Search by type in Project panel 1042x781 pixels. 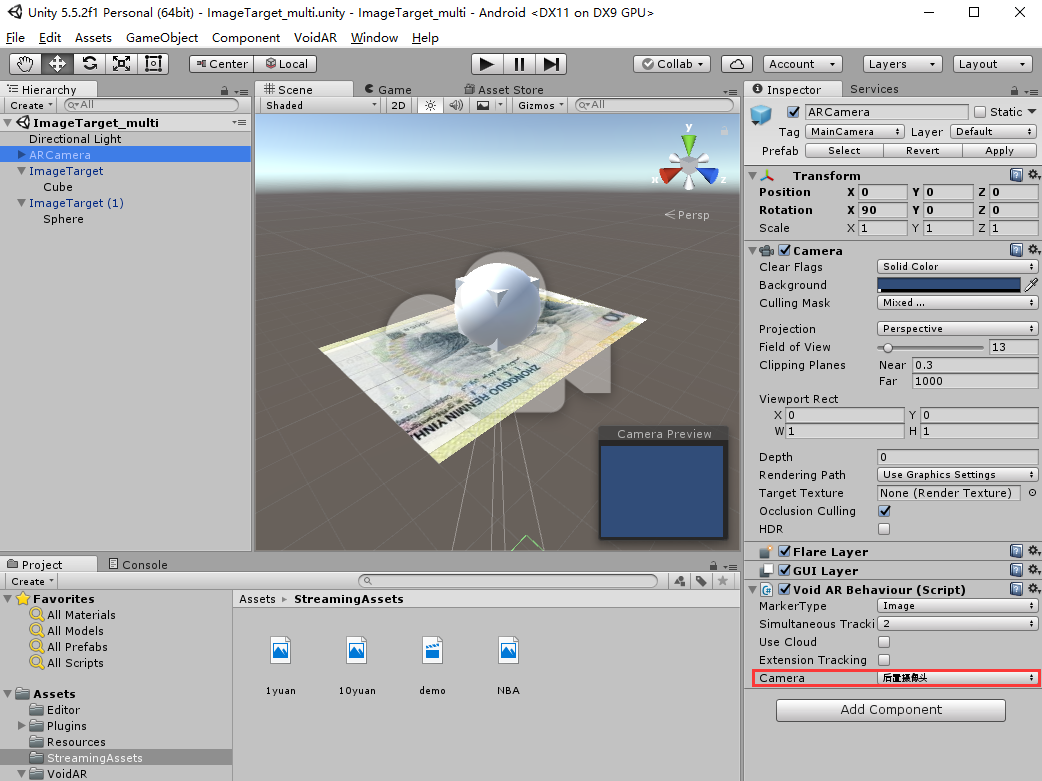click(680, 581)
